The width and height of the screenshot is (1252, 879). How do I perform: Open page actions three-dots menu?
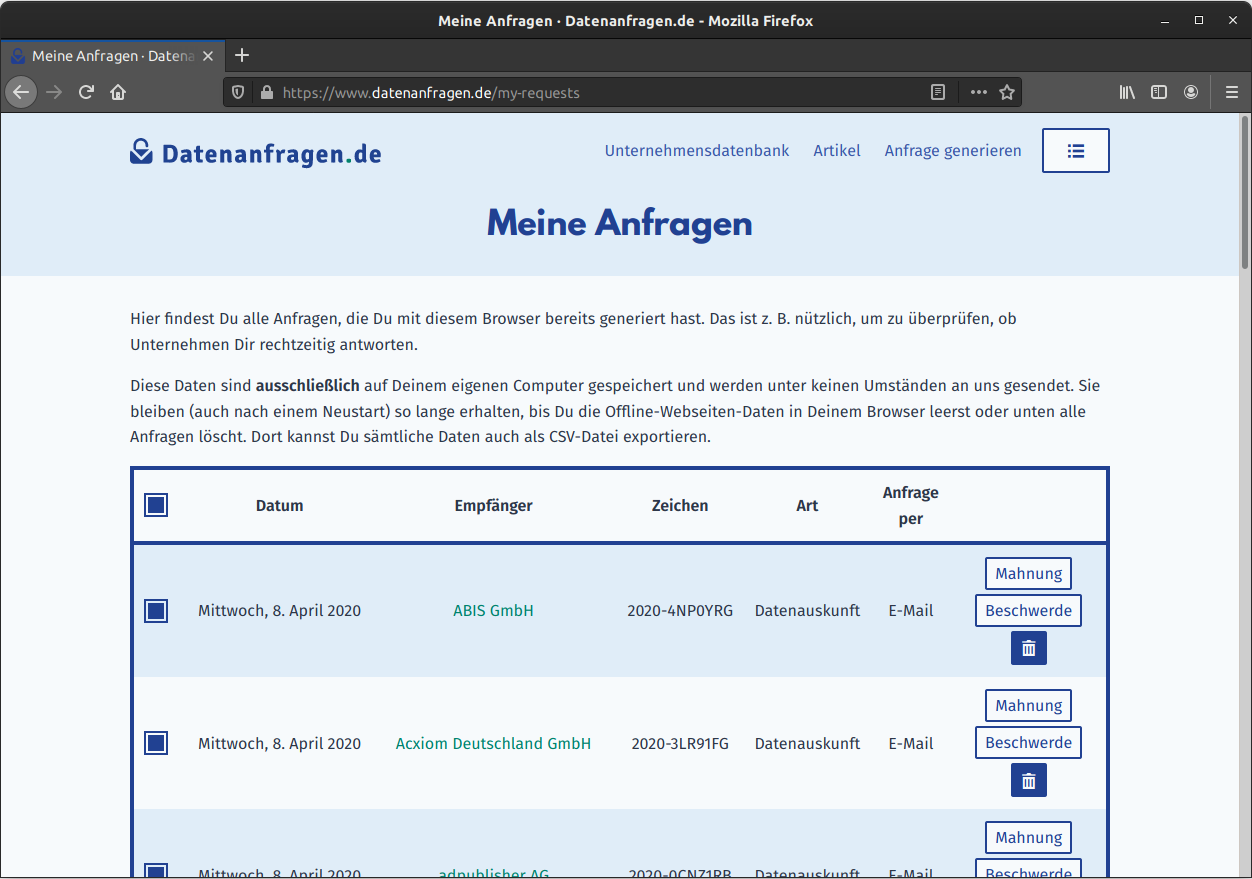(x=979, y=92)
